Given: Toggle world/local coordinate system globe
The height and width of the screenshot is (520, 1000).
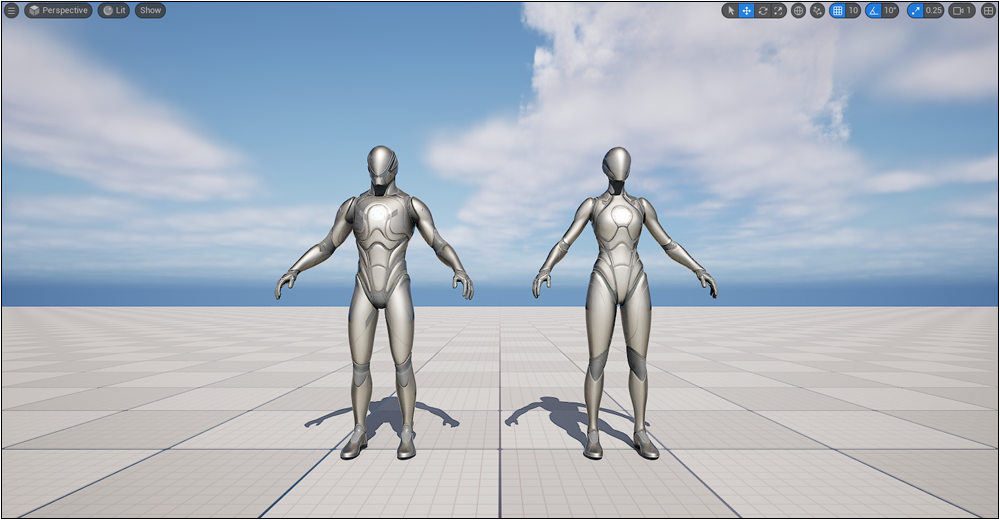Looking at the screenshot, I should (x=798, y=10).
